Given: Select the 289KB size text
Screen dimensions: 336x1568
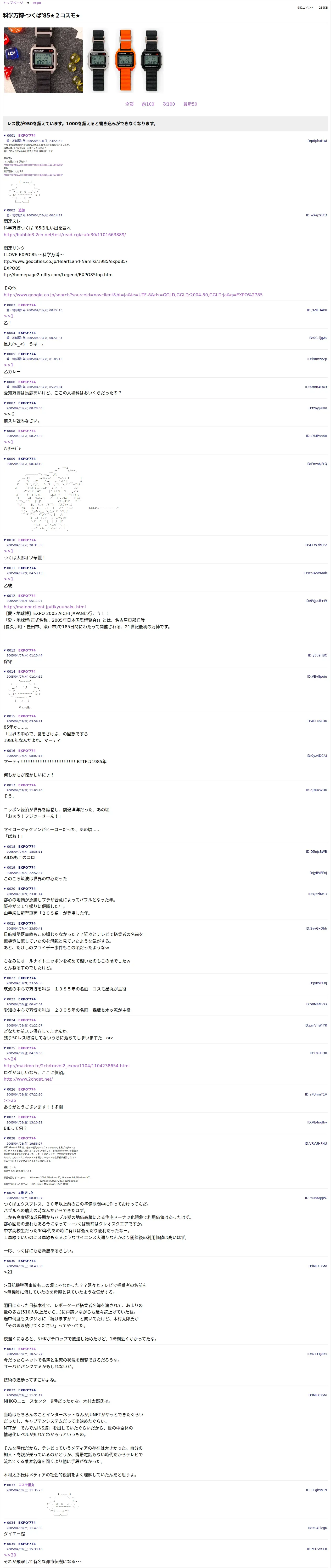Looking at the screenshot, I should 323,8.
